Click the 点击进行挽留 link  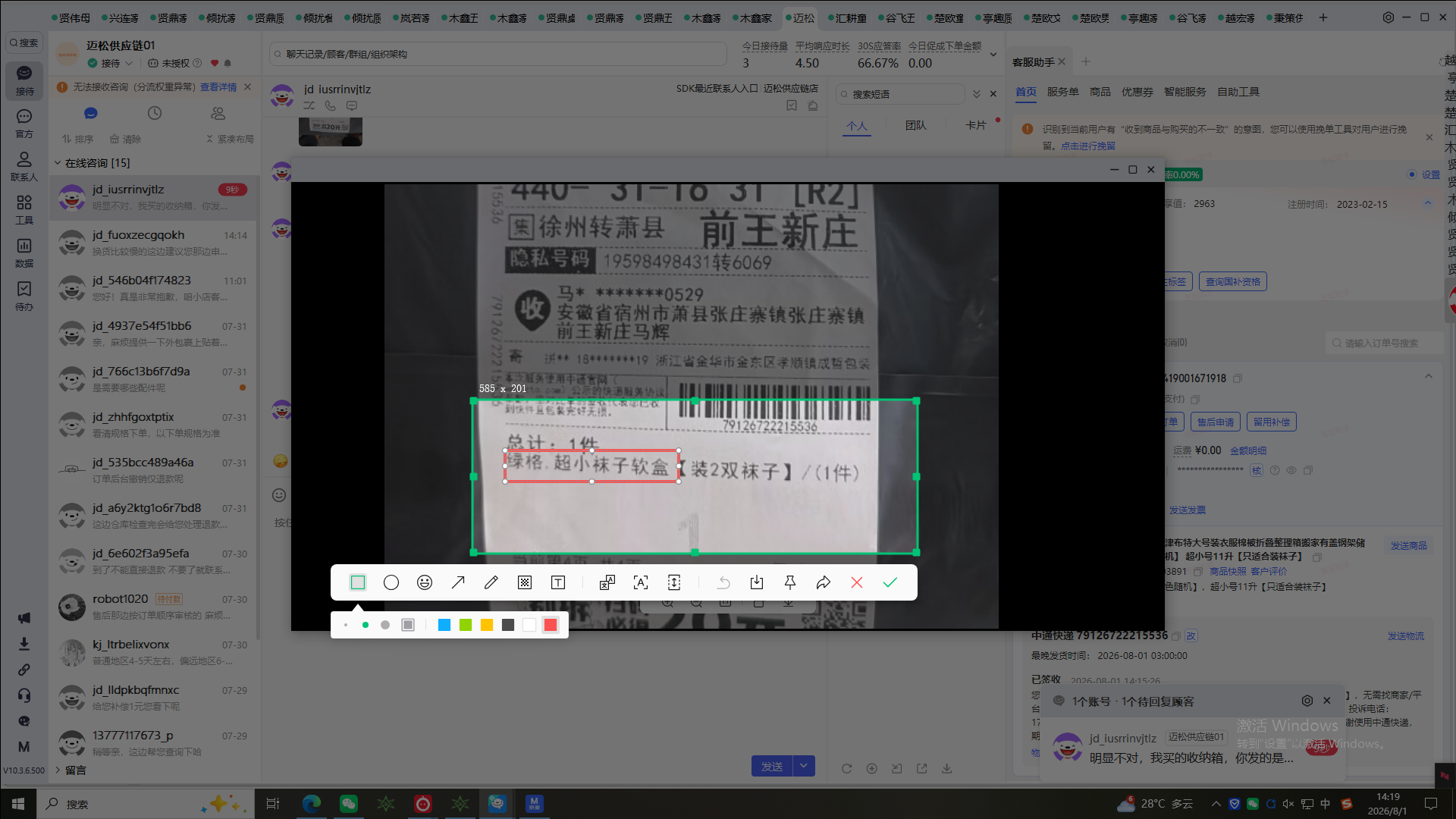point(1088,146)
